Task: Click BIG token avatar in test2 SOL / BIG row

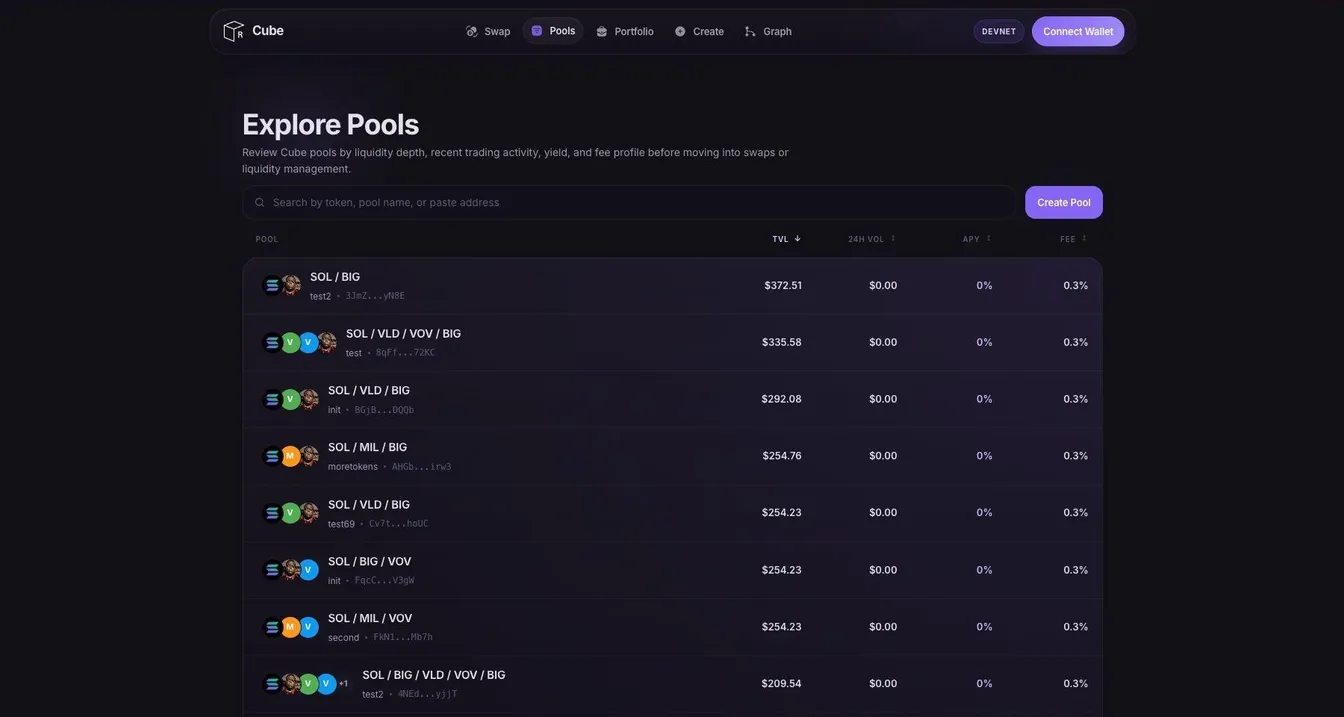Action: (290, 286)
